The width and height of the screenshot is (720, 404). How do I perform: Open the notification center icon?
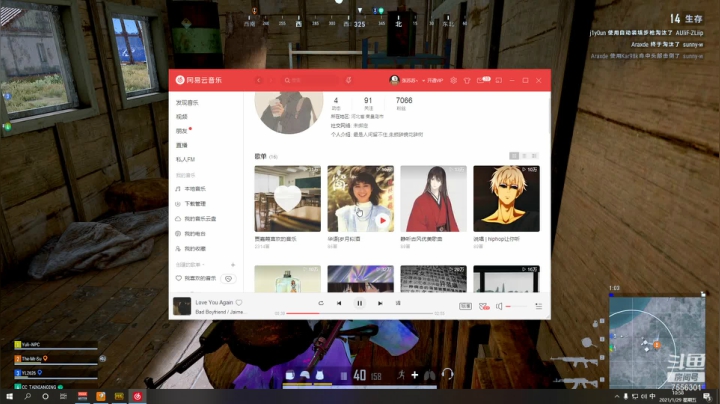point(707,397)
